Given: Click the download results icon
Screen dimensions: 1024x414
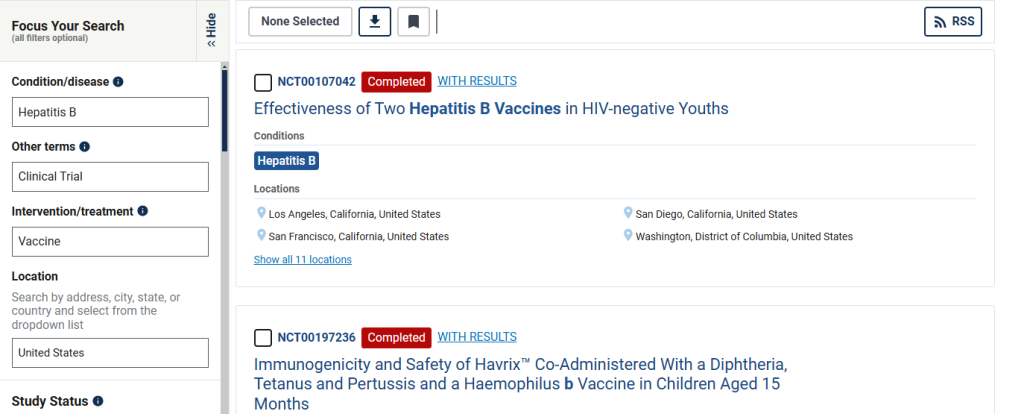Looking at the screenshot, I should click(375, 22).
